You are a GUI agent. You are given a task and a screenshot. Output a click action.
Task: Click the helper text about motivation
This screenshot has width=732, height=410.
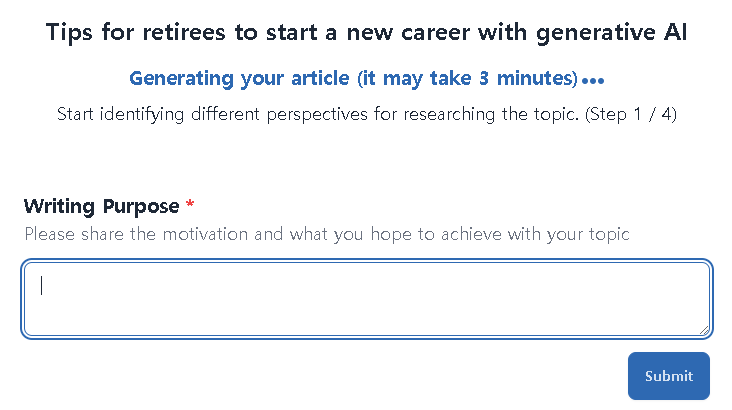[x=326, y=235]
